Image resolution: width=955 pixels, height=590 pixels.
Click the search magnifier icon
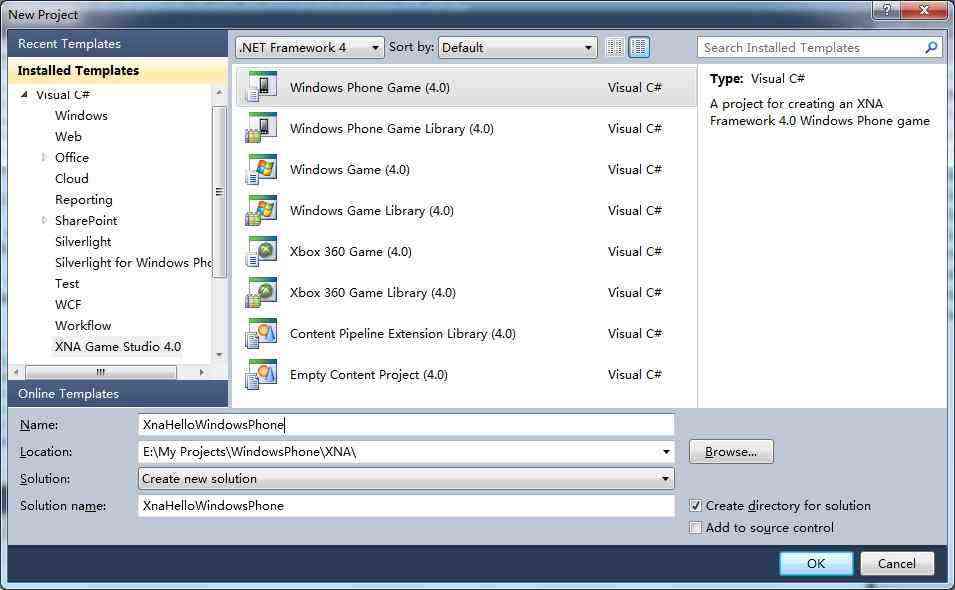tap(931, 47)
